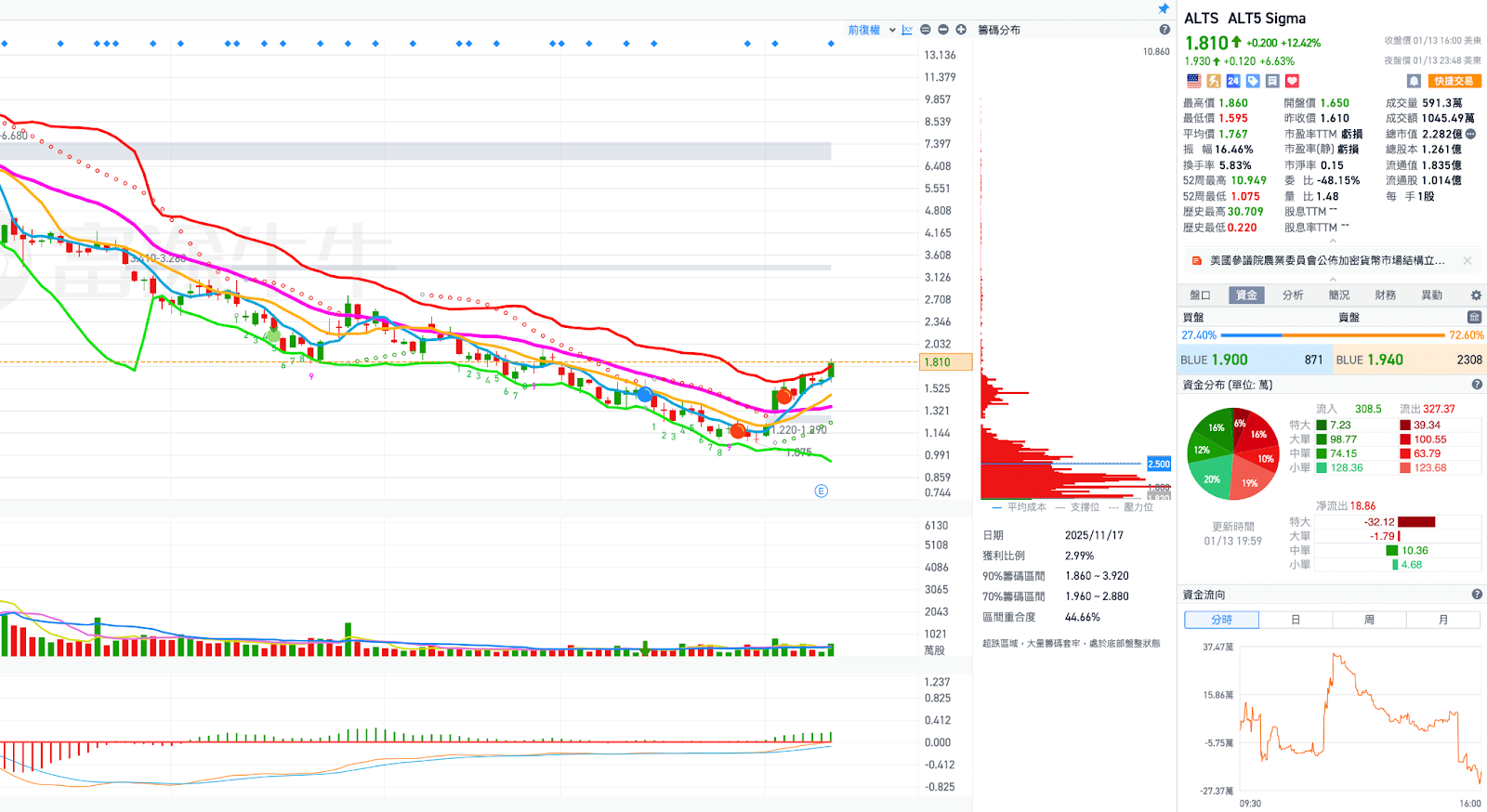Viewport: 1487px width, 812px height.
Task: Click the 更新時間 01/13 19:59 label
Action: 1232,533
